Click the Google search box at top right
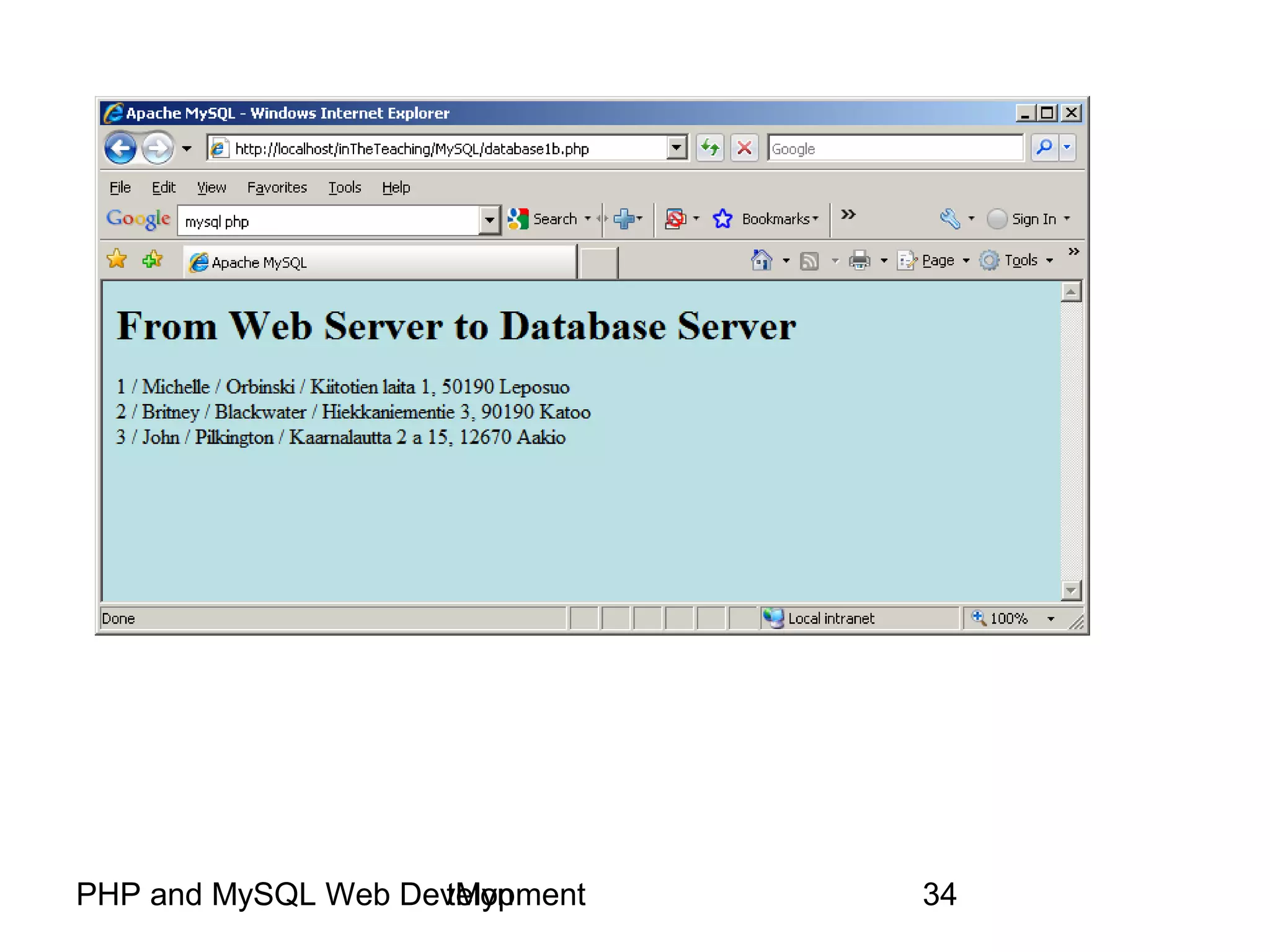 (x=895, y=149)
